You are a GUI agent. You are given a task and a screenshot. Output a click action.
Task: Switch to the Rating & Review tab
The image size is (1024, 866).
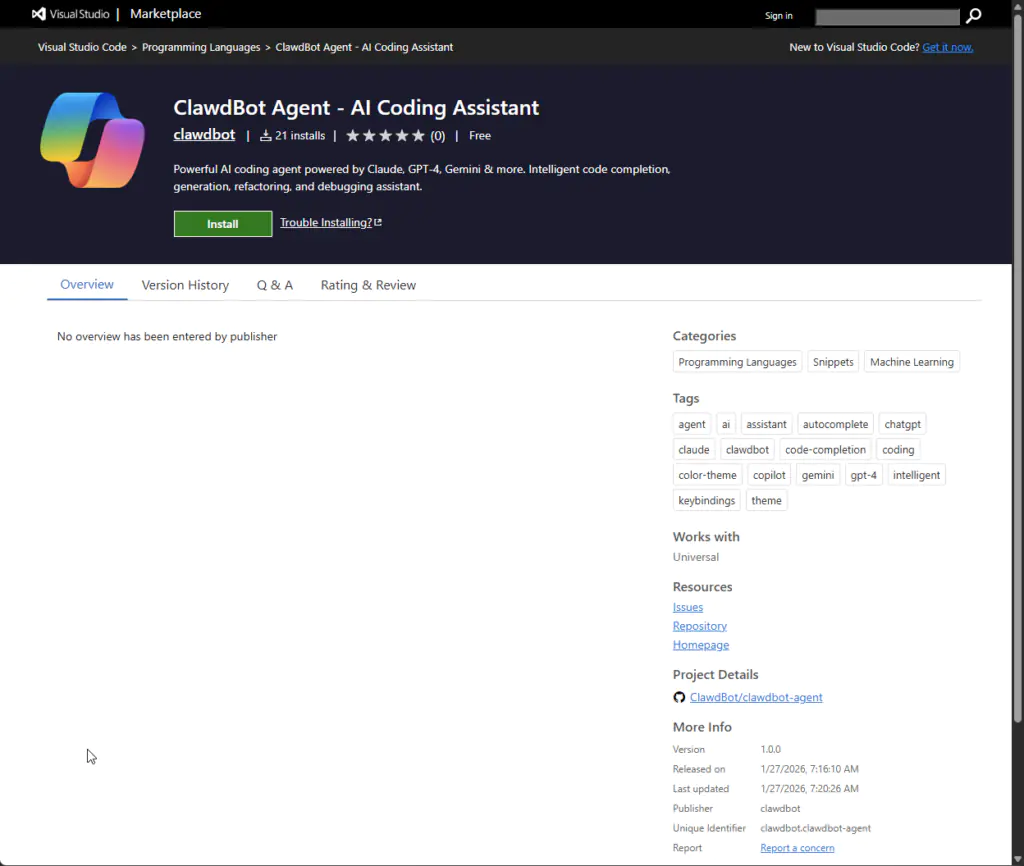pyautogui.click(x=368, y=285)
